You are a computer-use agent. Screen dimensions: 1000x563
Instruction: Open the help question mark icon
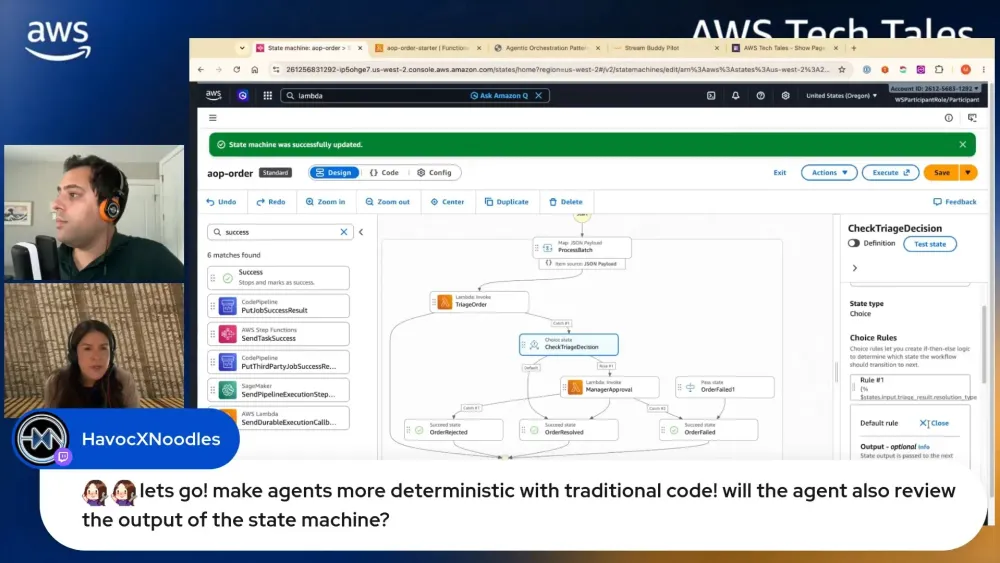tap(760, 96)
